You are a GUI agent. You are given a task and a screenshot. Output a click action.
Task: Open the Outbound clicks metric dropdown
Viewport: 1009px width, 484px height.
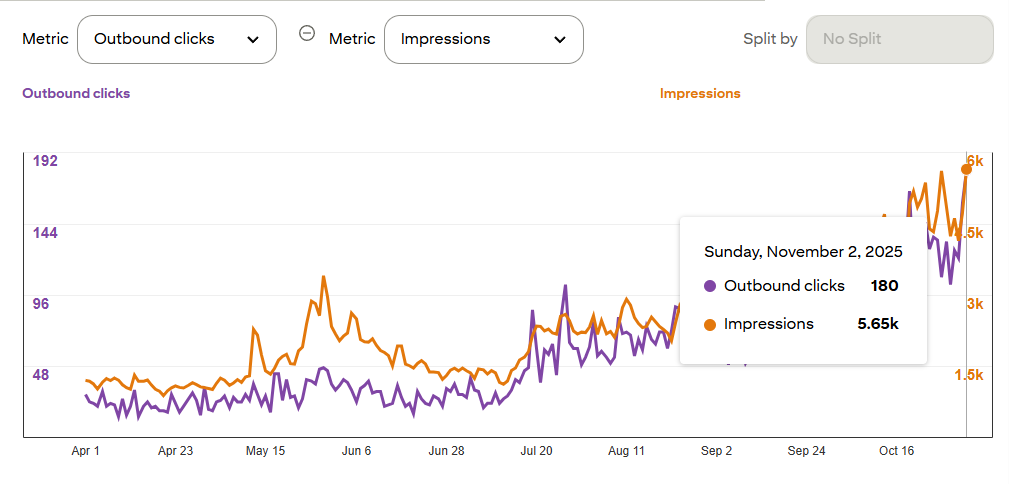pos(176,40)
